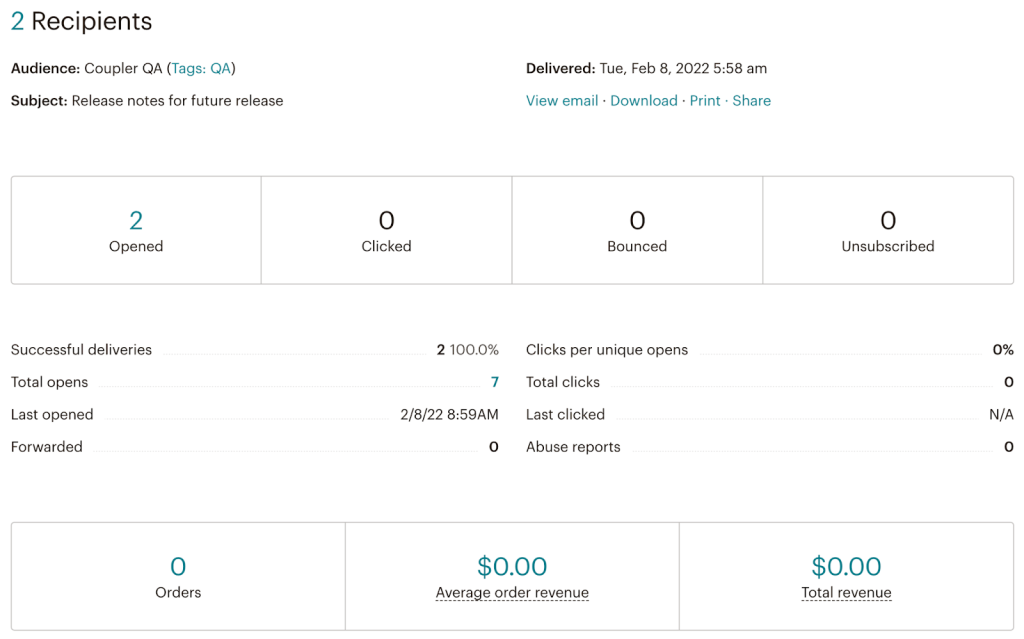Click the Last opened timestamp
This screenshot has width=1024, height=639.
point(448,414)
